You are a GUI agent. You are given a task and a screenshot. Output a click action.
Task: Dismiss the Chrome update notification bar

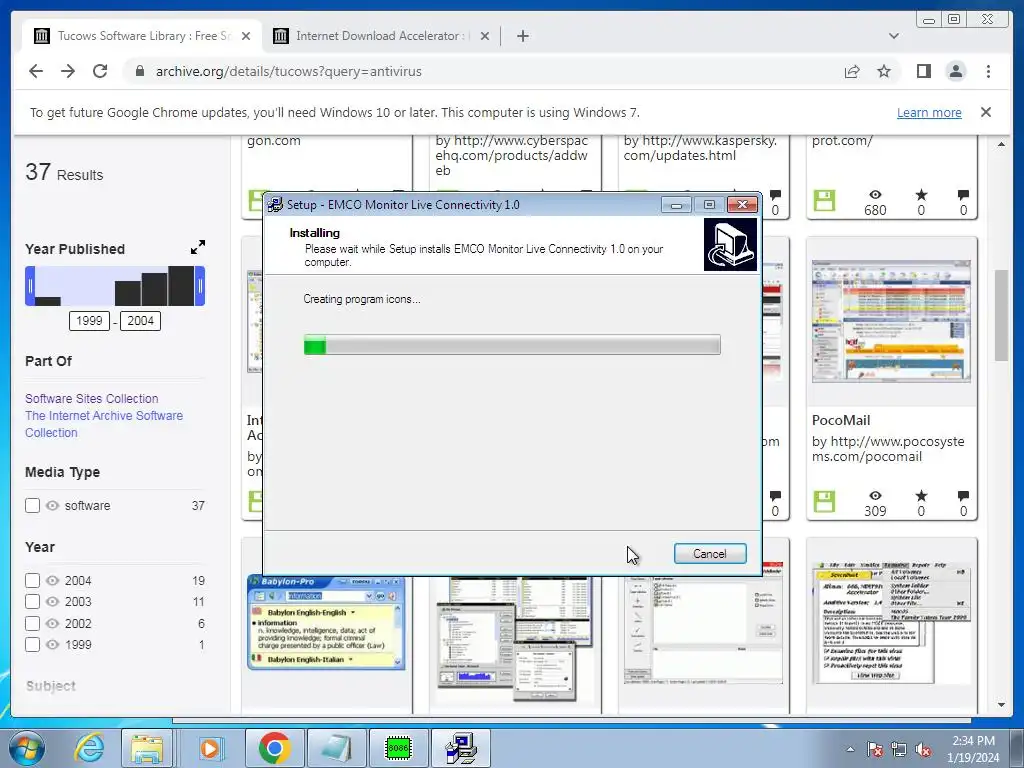click(986, 112)
